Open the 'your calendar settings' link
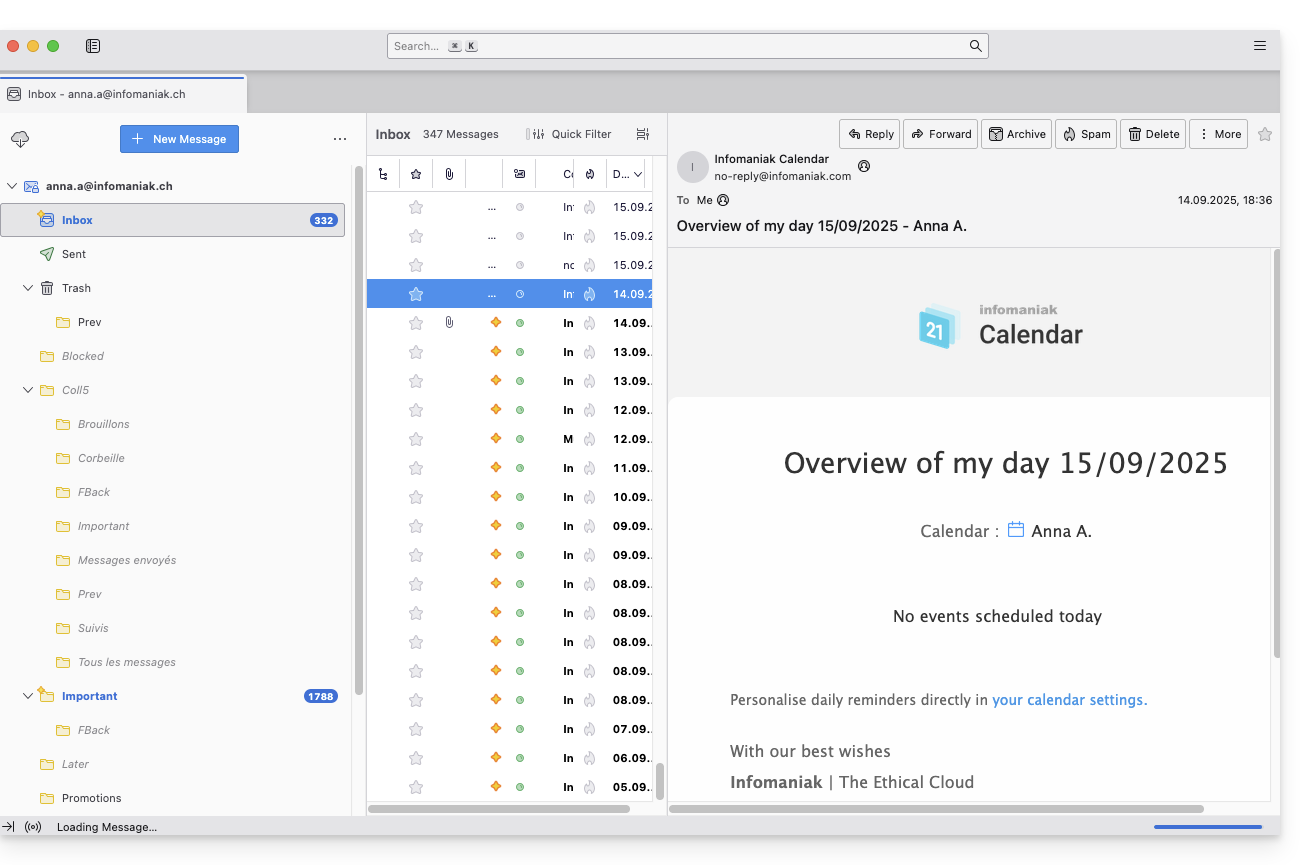Screen dimensions: 1310x865 [x=1069, y=700]
